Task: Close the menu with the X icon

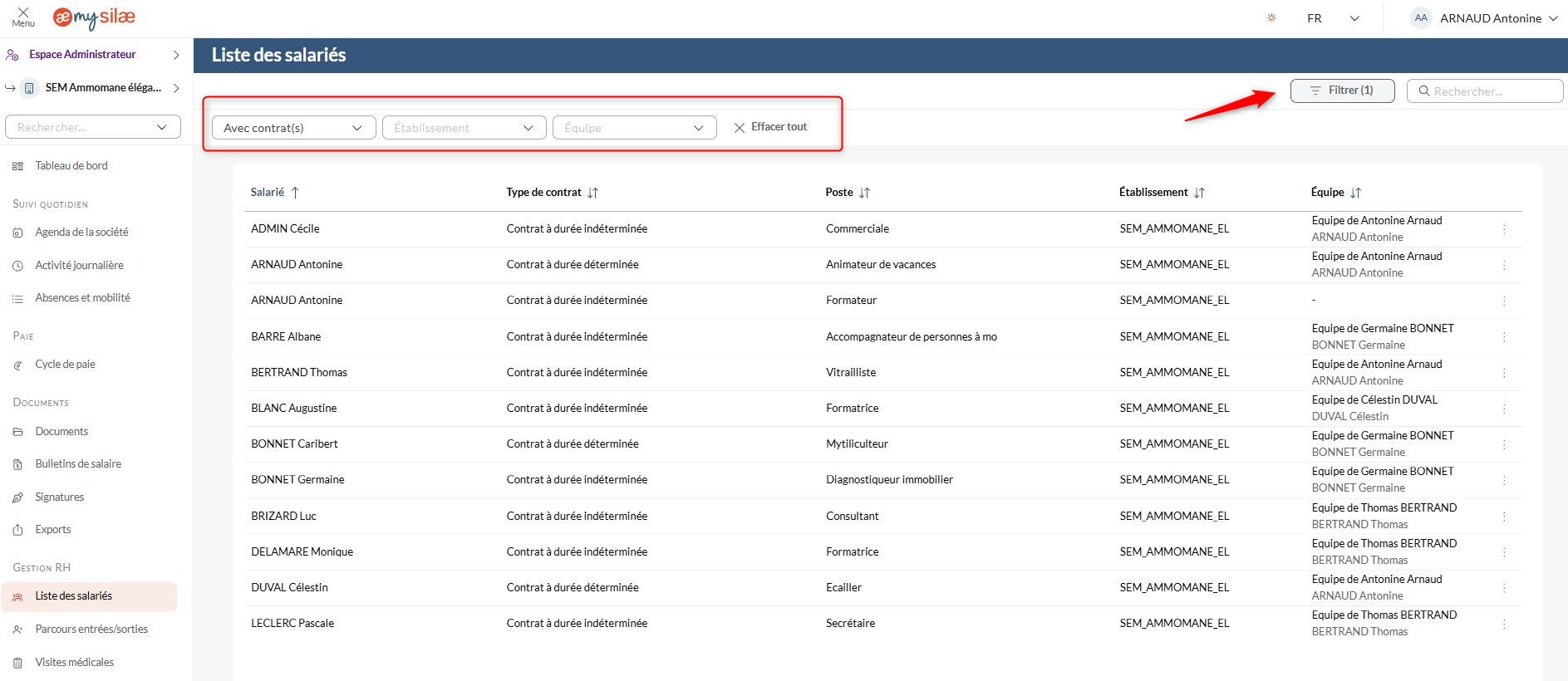Action: (23, 13)
